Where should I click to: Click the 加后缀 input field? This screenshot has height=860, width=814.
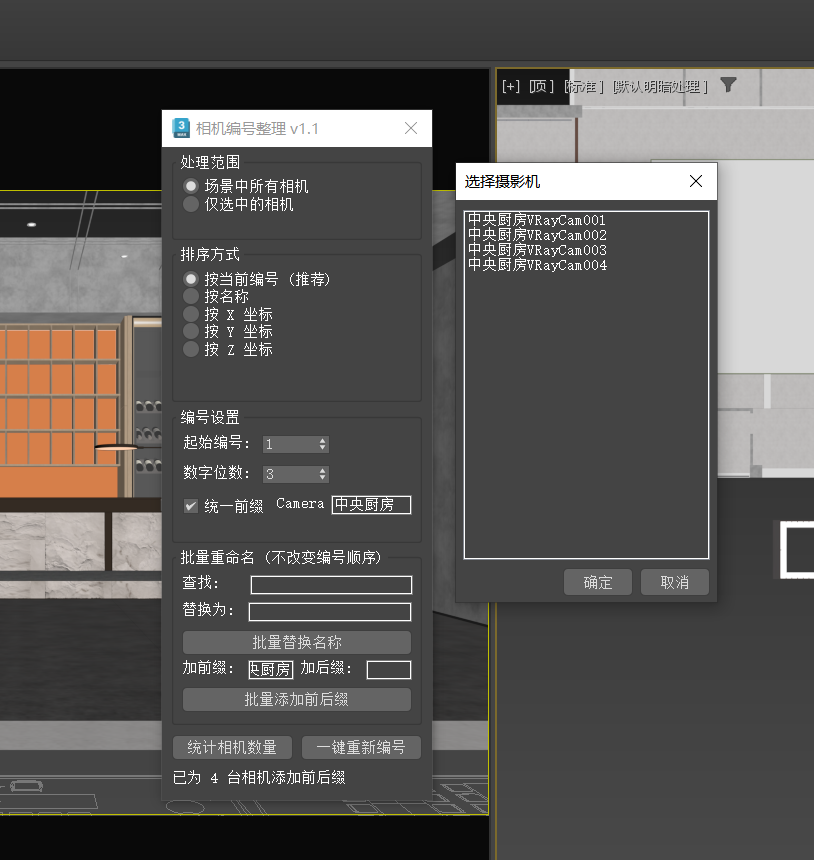pyautogui.click(x=389, y=669)
